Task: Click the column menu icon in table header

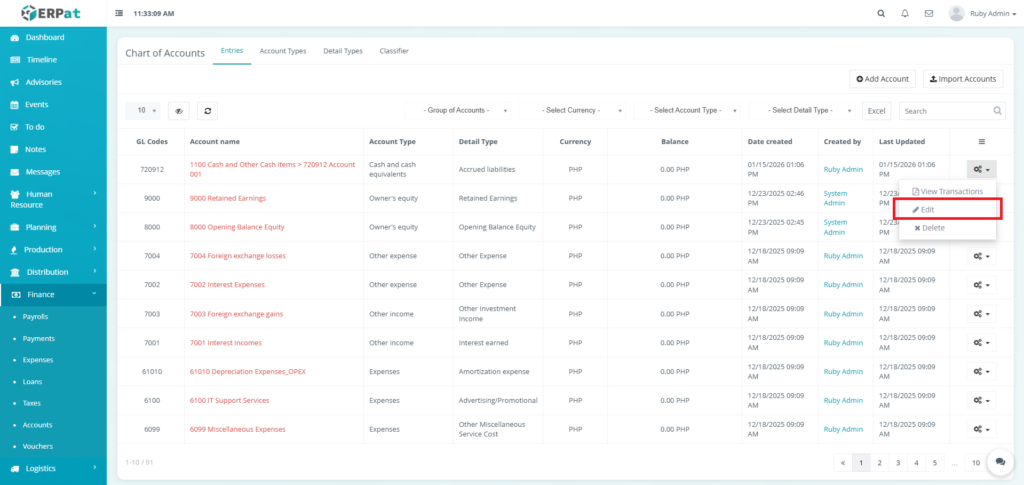Action: point(981,142)
